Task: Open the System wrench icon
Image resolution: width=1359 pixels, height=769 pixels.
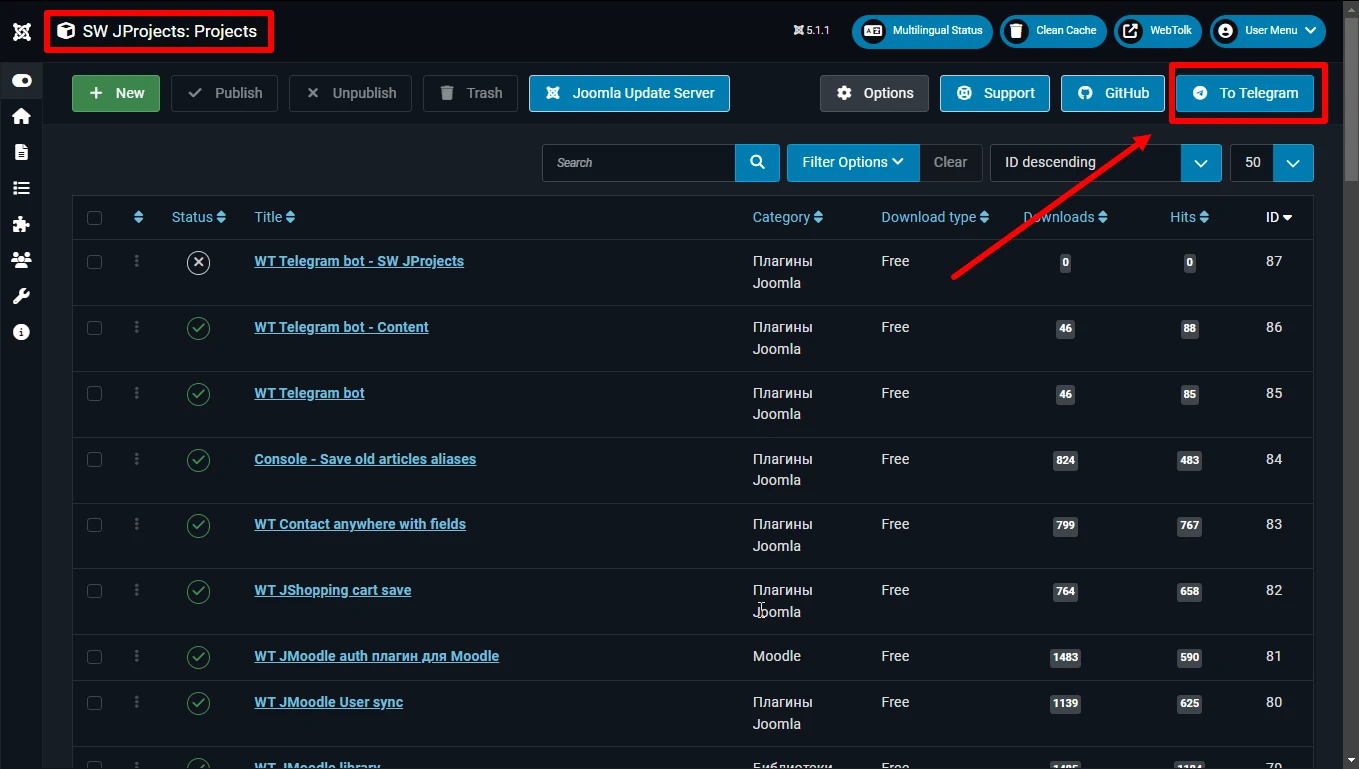Action: tap(21, 296)
